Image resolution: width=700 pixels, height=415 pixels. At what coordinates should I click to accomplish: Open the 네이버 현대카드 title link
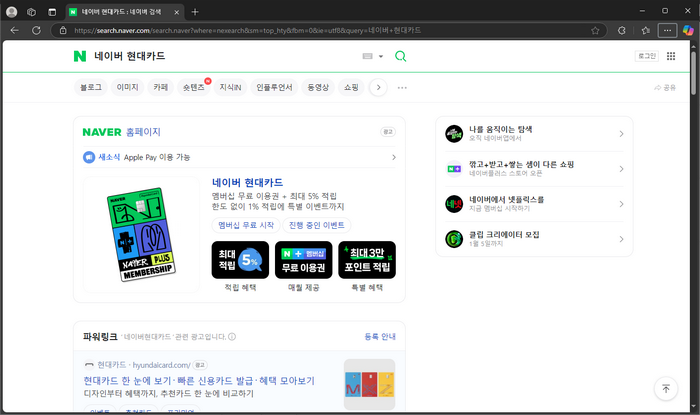[x=247, y=183]
